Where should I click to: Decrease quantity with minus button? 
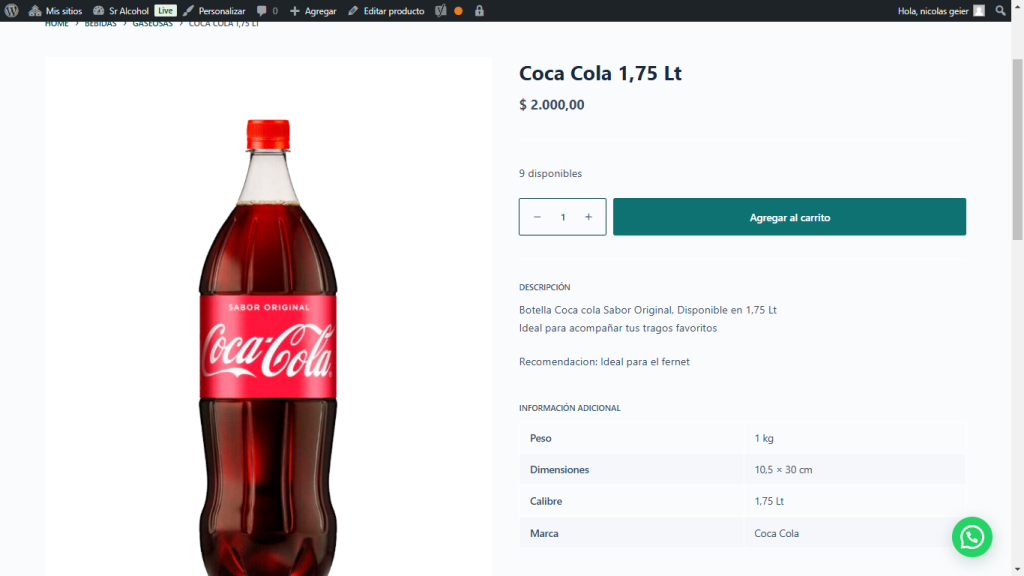click(x=537, y=217)
